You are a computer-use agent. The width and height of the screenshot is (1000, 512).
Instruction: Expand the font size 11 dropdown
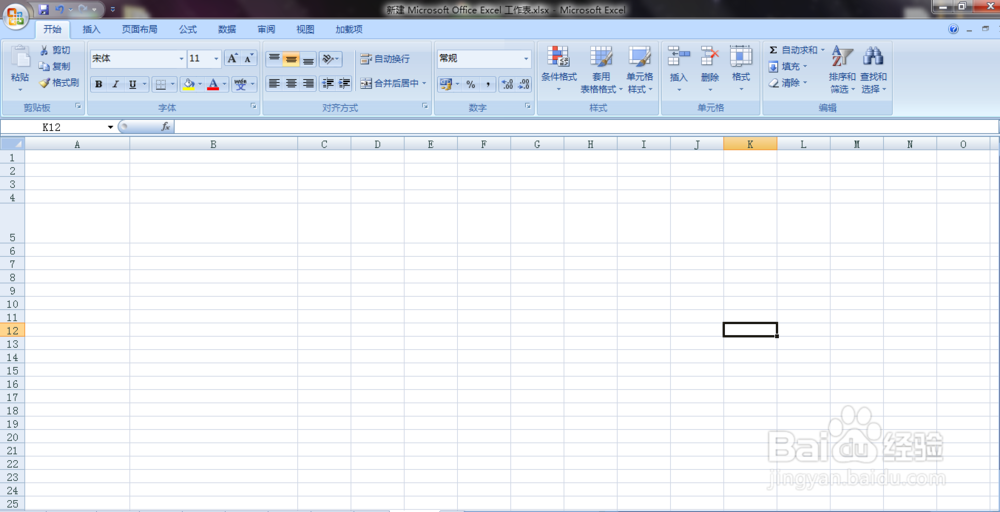click(x=216, y=59)
